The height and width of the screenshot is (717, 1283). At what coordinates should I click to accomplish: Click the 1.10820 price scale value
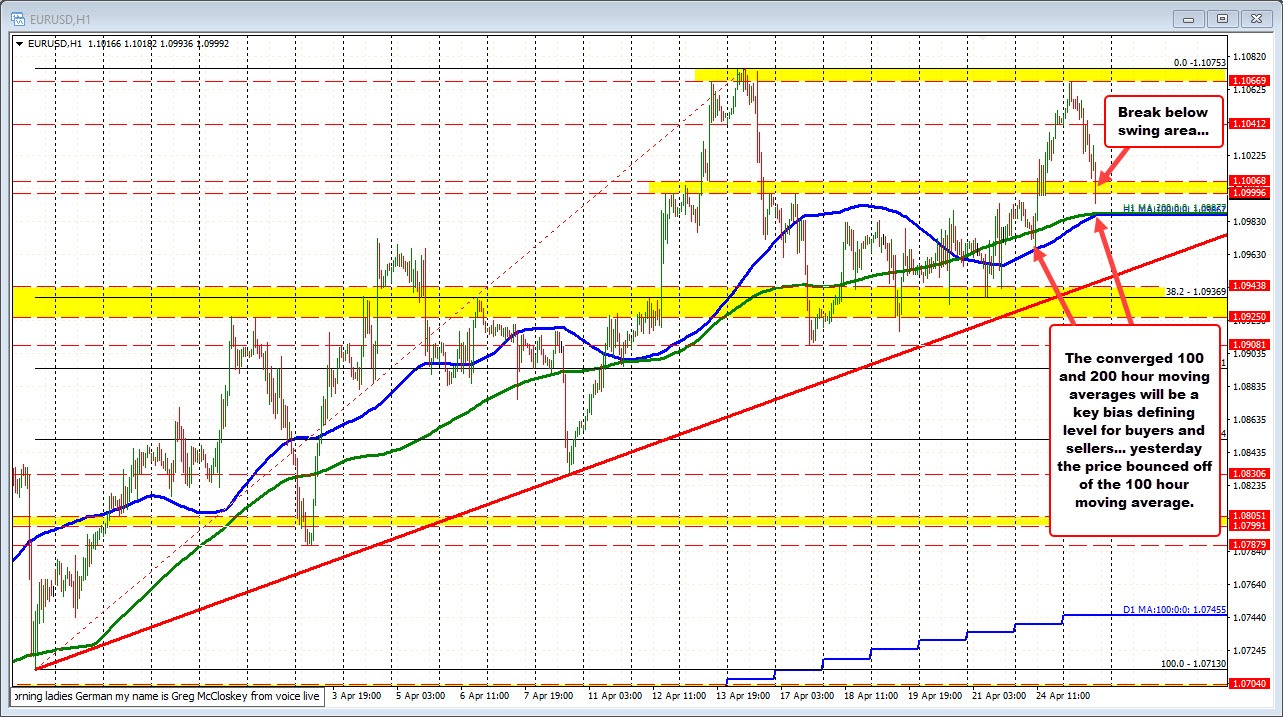[x=1250, y=57]
